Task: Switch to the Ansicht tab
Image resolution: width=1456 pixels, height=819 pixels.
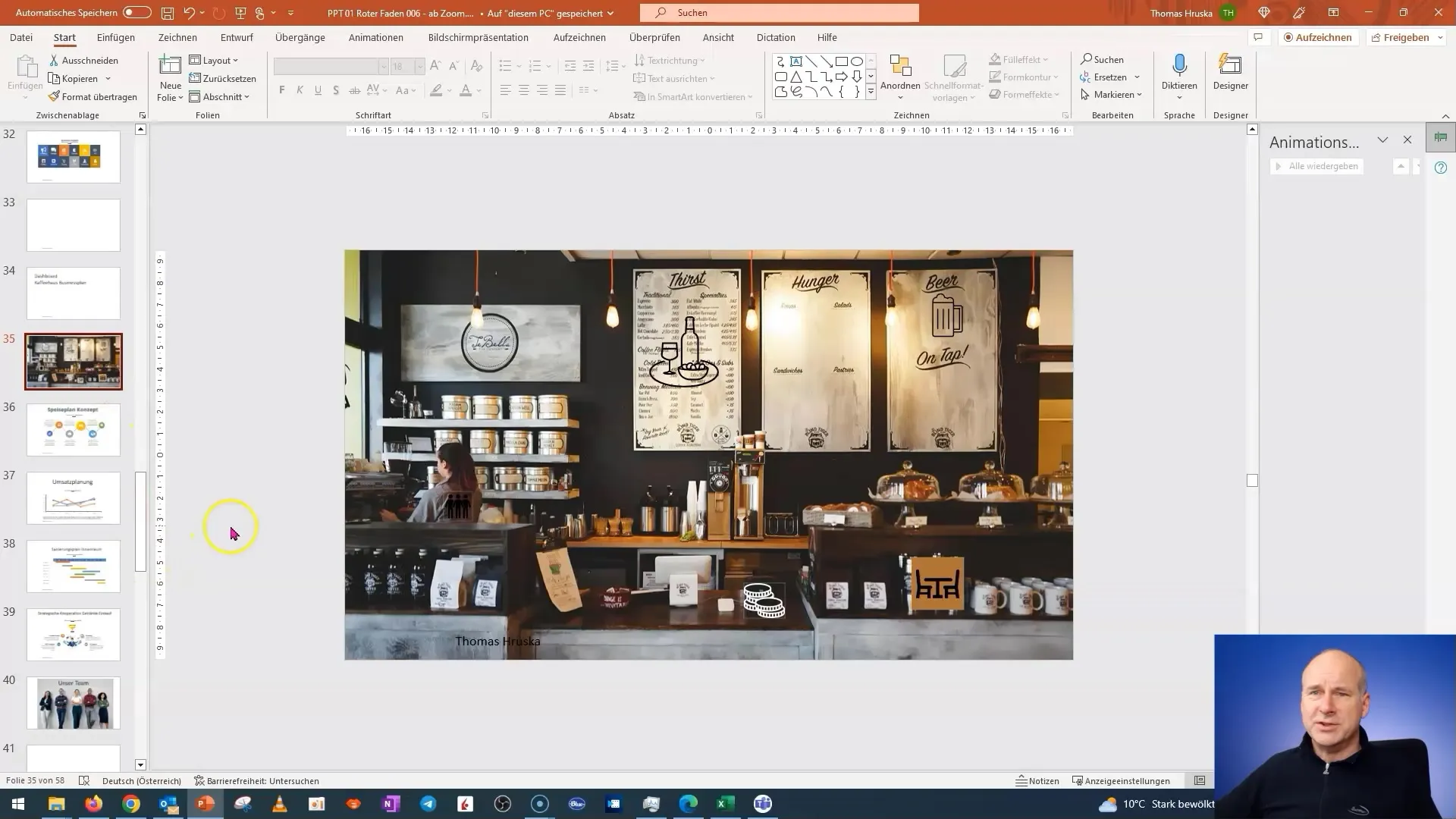Action: click(x=718, y=37)
